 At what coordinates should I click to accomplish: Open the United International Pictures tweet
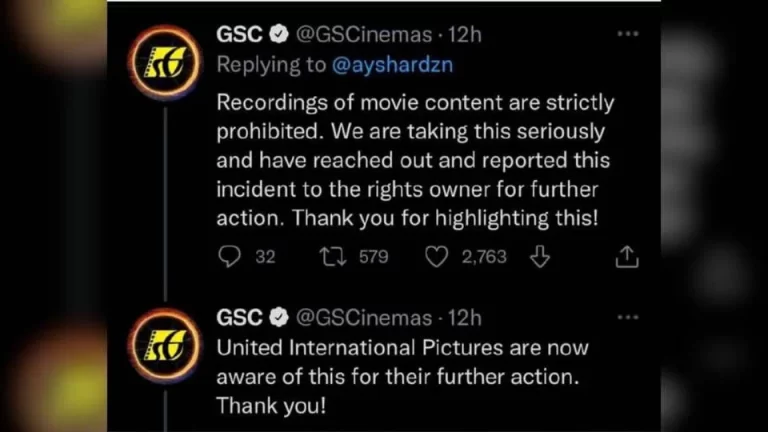(403, 378)
